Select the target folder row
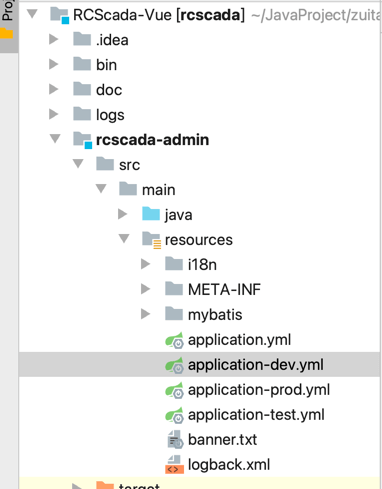This screenshot has height=489, width=382. click(199, 483)
